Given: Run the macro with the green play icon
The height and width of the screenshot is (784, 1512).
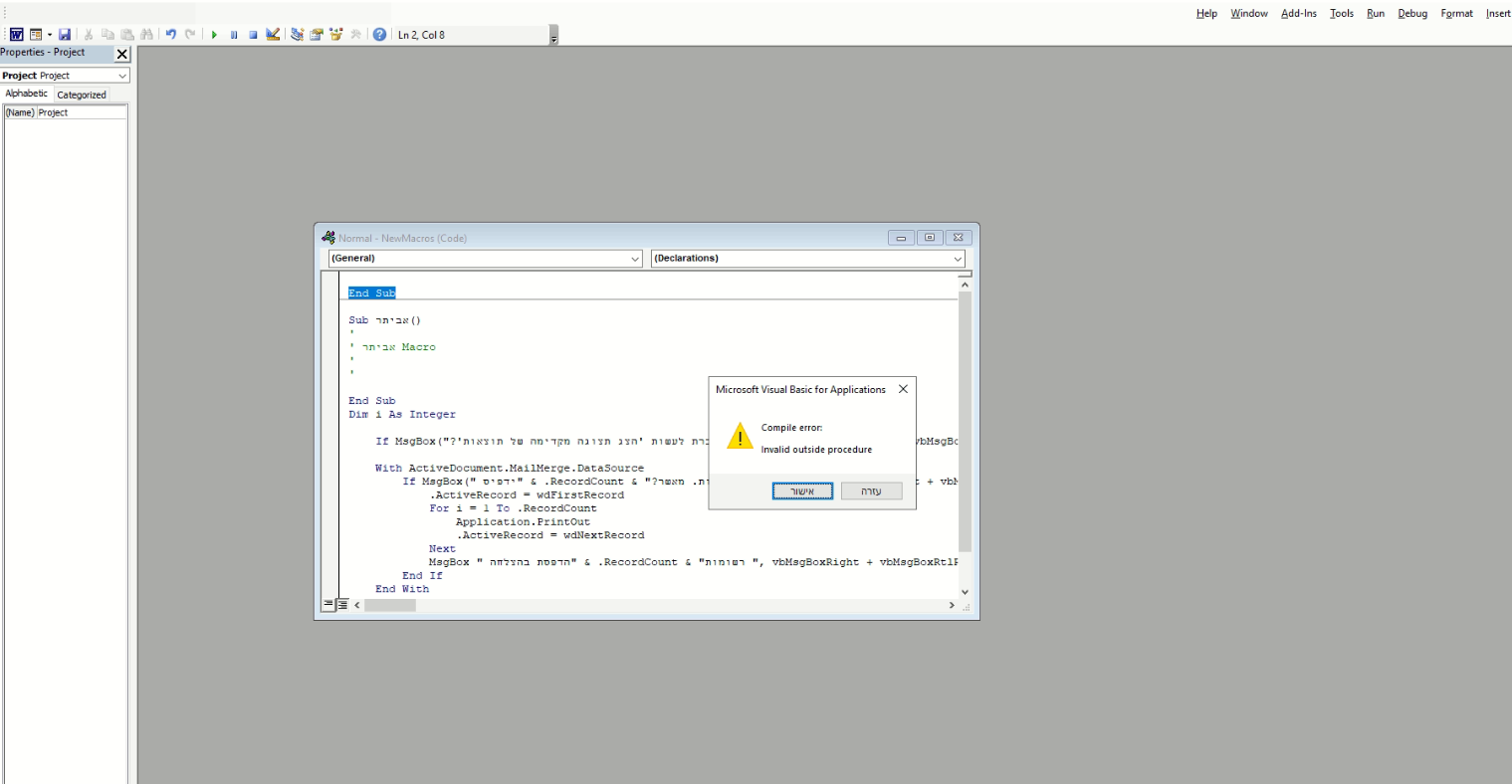Looking at the screenshot, I should [x=214, y=35].
